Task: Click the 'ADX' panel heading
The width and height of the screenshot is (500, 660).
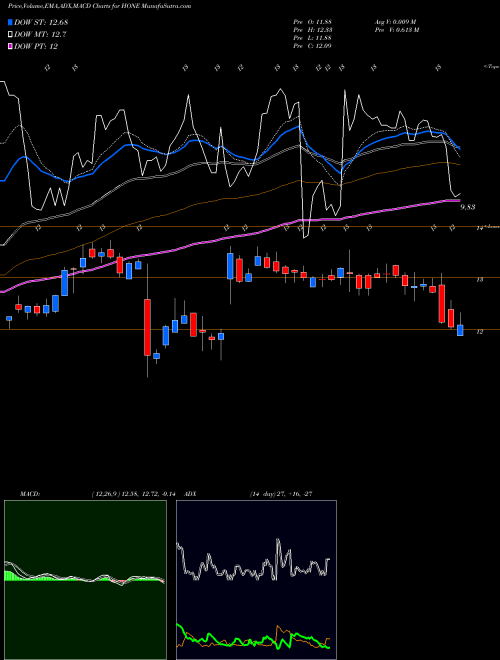Action: (x=190, y=494)
